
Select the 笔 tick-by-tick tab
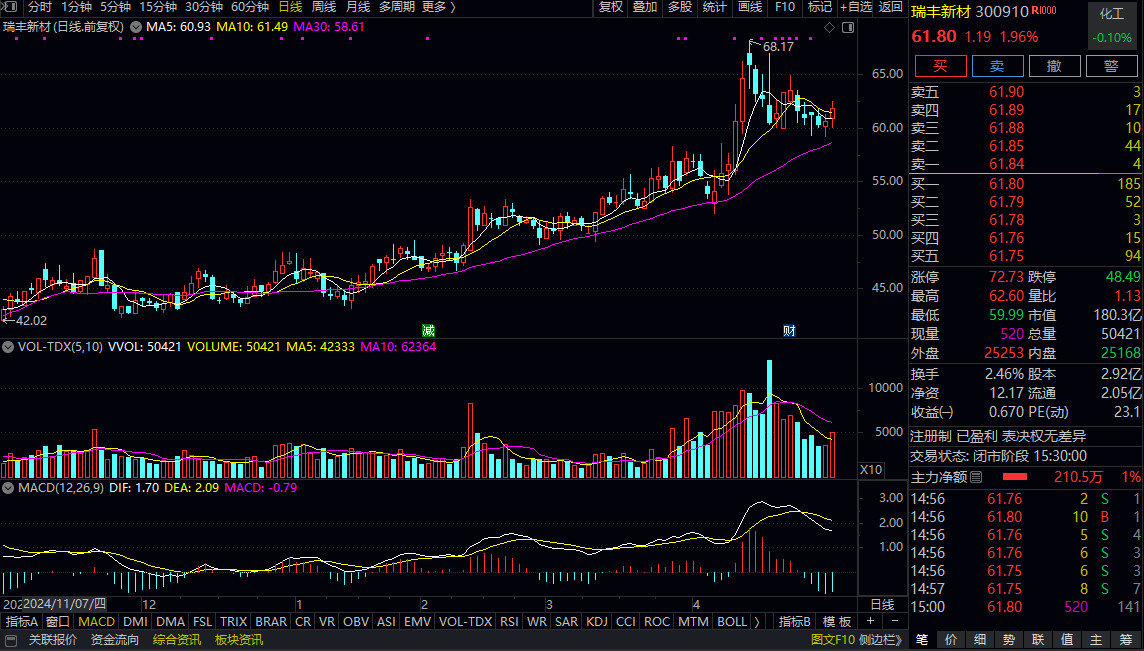(922, 640)
